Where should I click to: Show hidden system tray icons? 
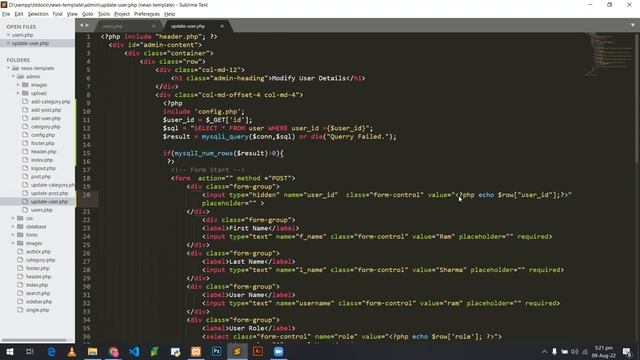[x=544, y=351]
